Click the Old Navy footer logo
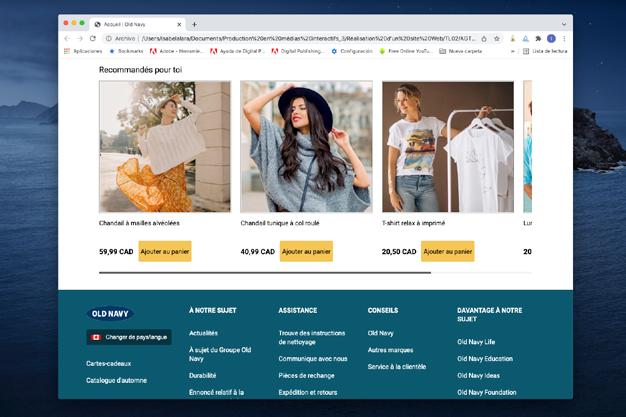The width and height of the screenshot is (626, 417). (110, 314)
